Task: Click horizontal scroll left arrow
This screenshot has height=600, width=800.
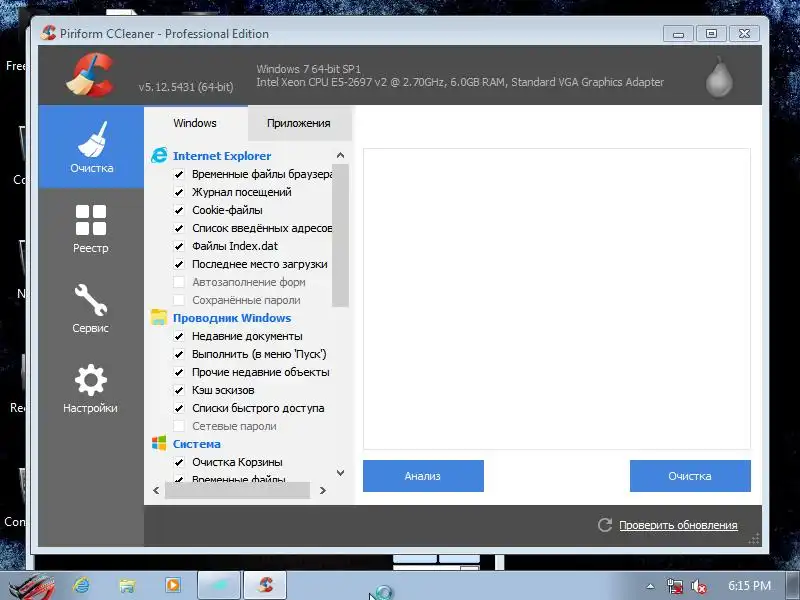Action: [x=156, y=490]
